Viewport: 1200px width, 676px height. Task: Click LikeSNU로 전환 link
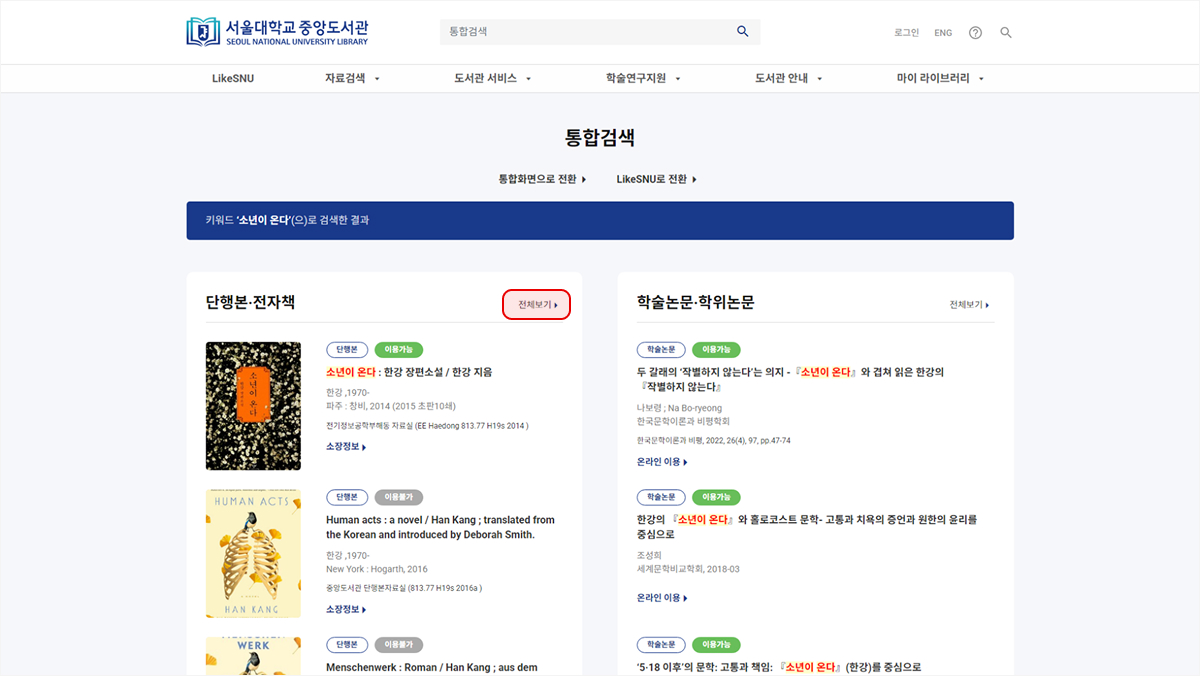click(x=656, y=179)
